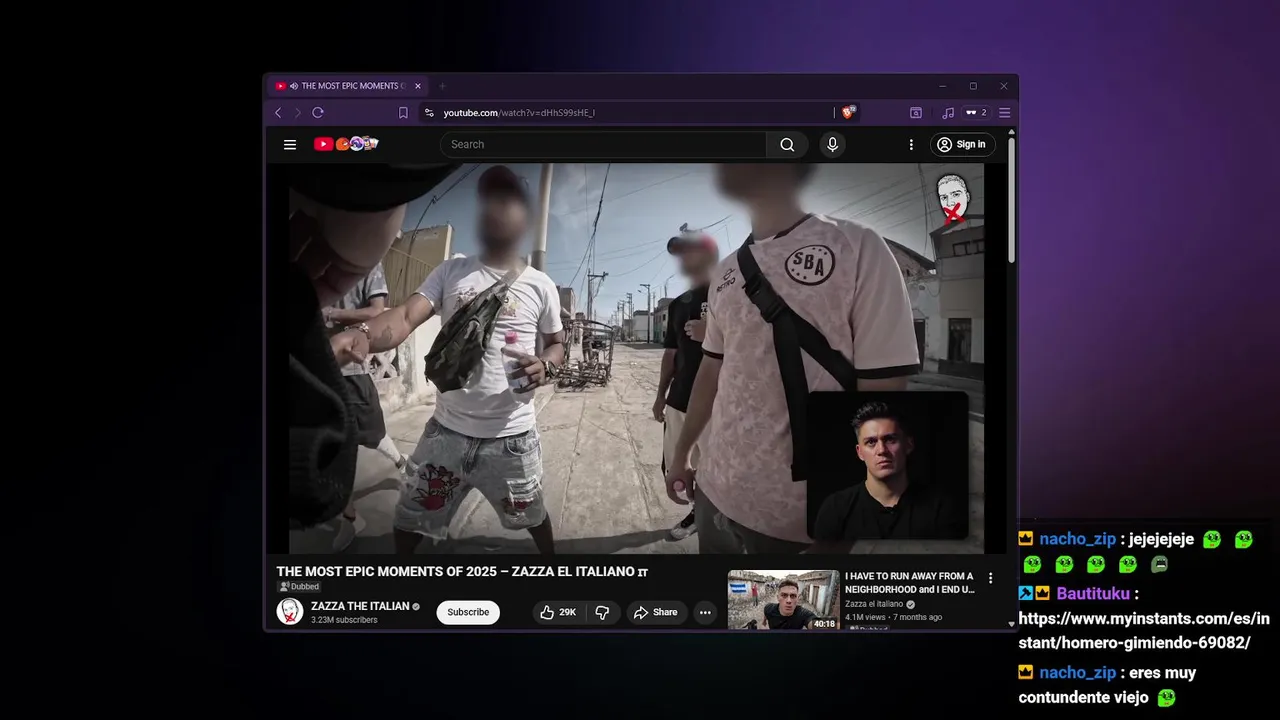Screen dimensions: 1280x720
Task: Open YouTube settings three-dot menu
Action: point(911,144)
